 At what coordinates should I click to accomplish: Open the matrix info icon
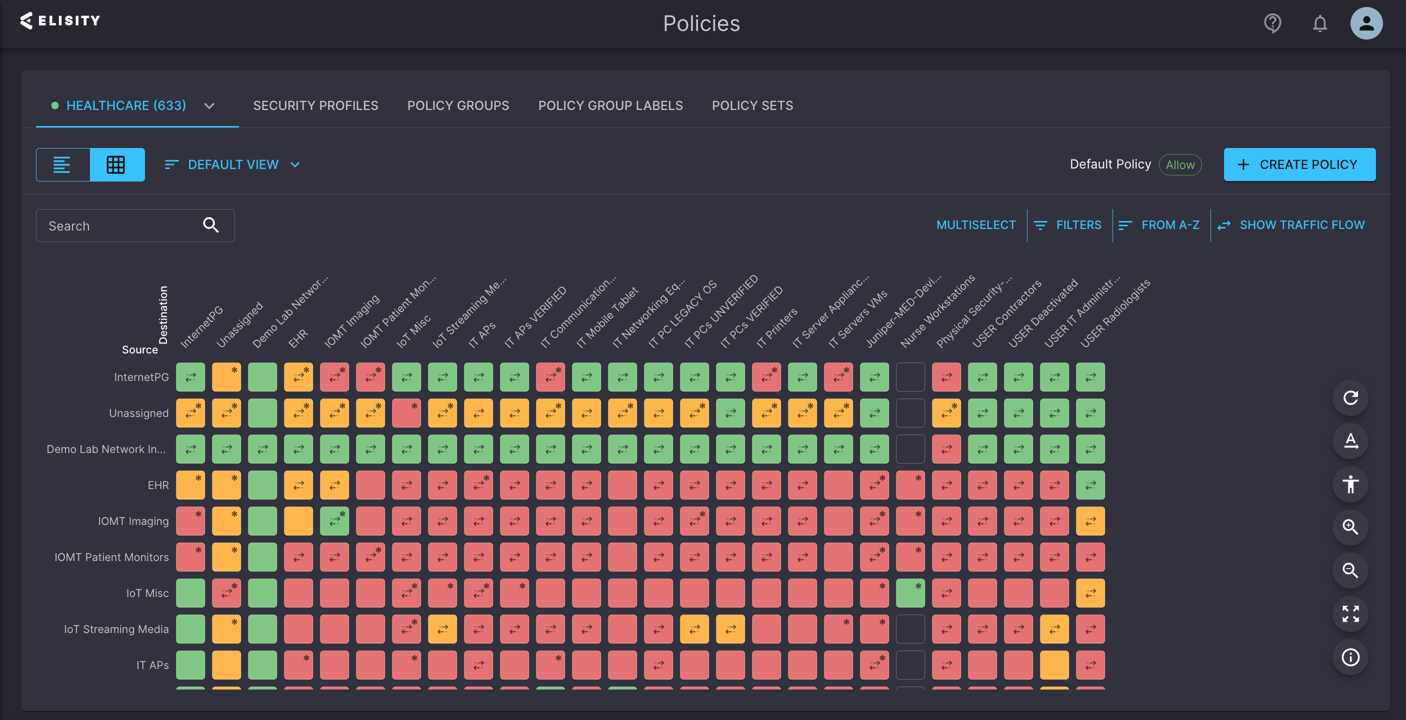tap(1350, 657)
